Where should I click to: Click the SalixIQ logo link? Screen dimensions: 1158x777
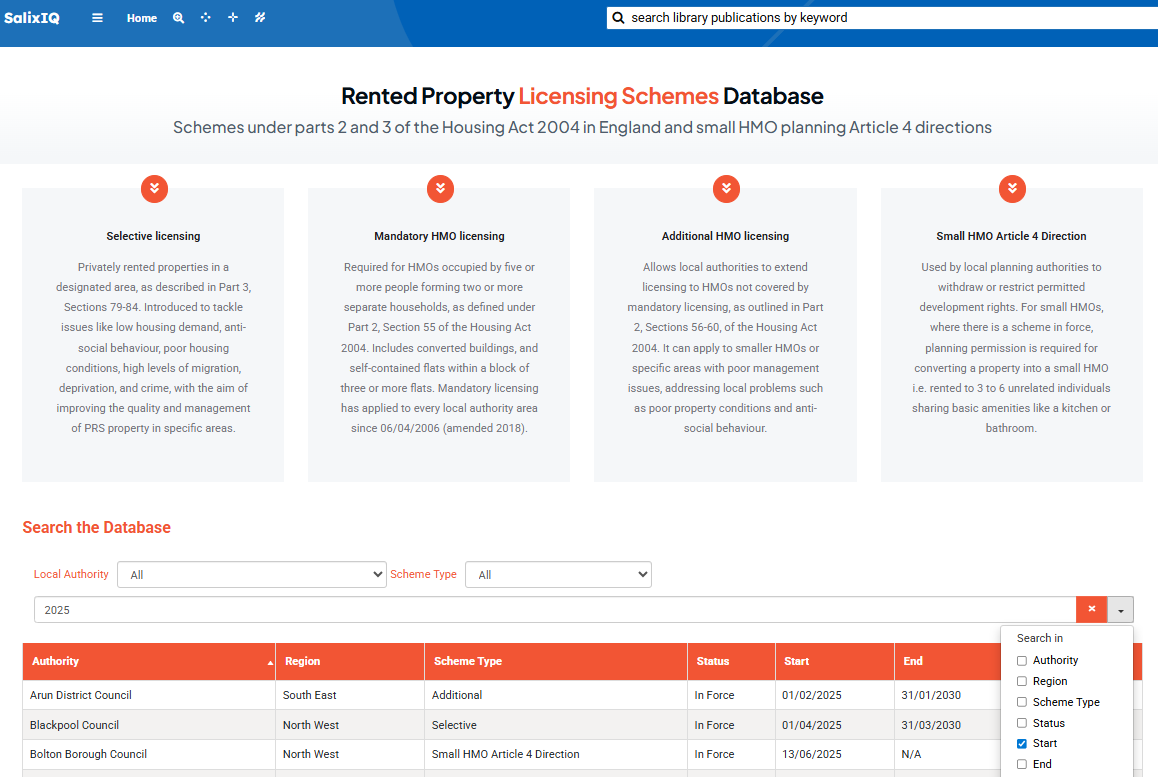tap(32, 18)
